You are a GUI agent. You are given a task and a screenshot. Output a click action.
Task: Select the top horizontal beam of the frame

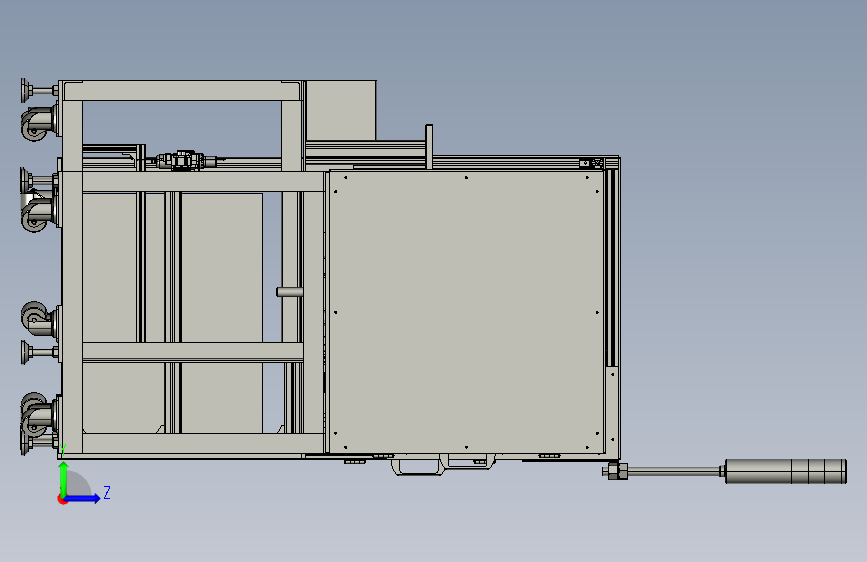(182, 91)
